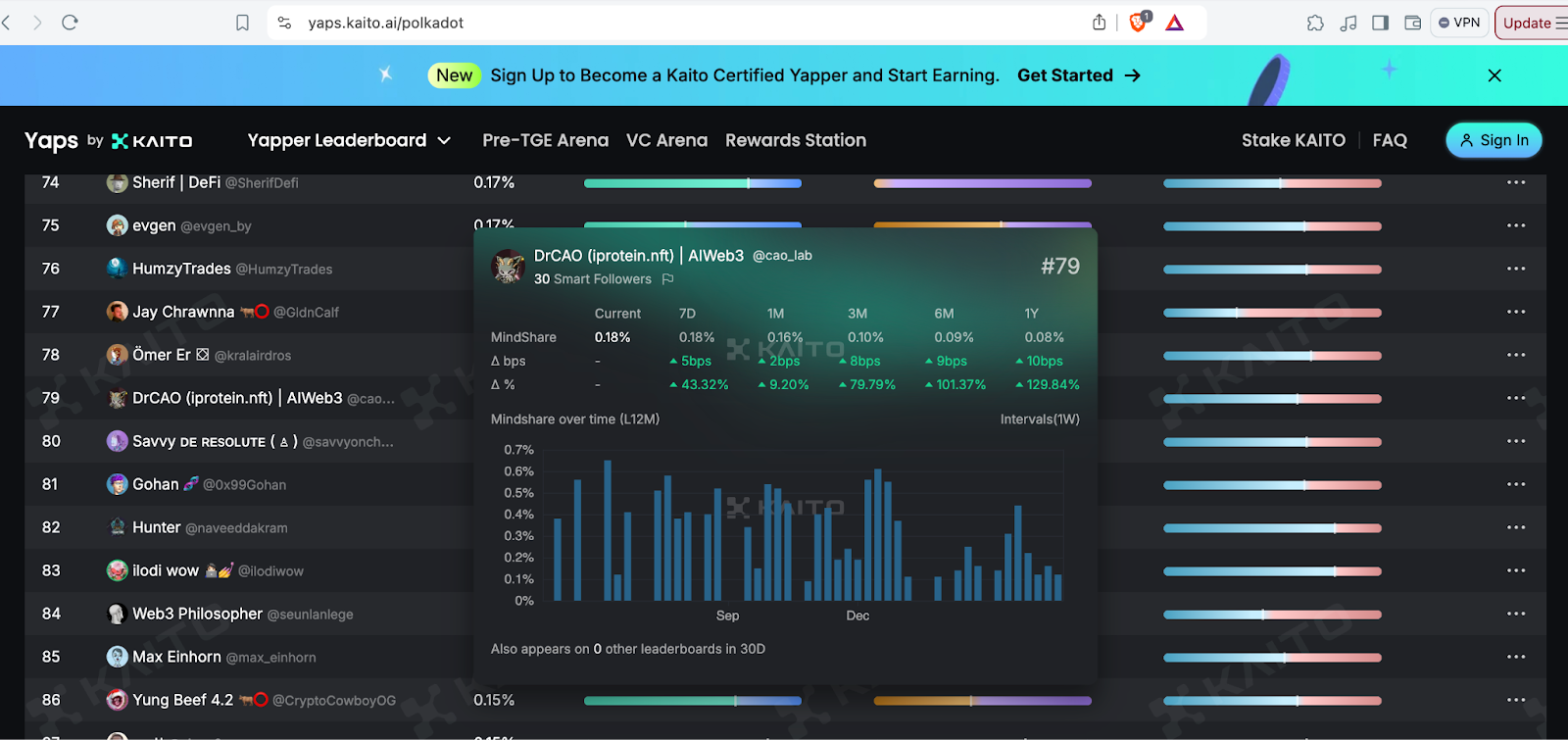
Task: Open site settings icon in address bar
Action: (x=284, y=23)
